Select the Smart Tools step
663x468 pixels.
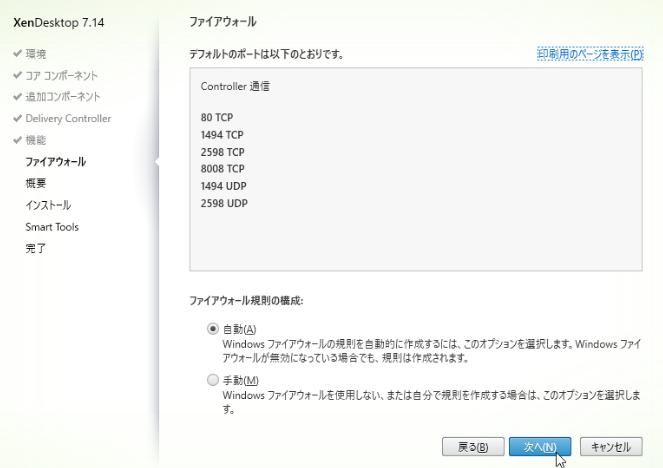pos(52,227)
